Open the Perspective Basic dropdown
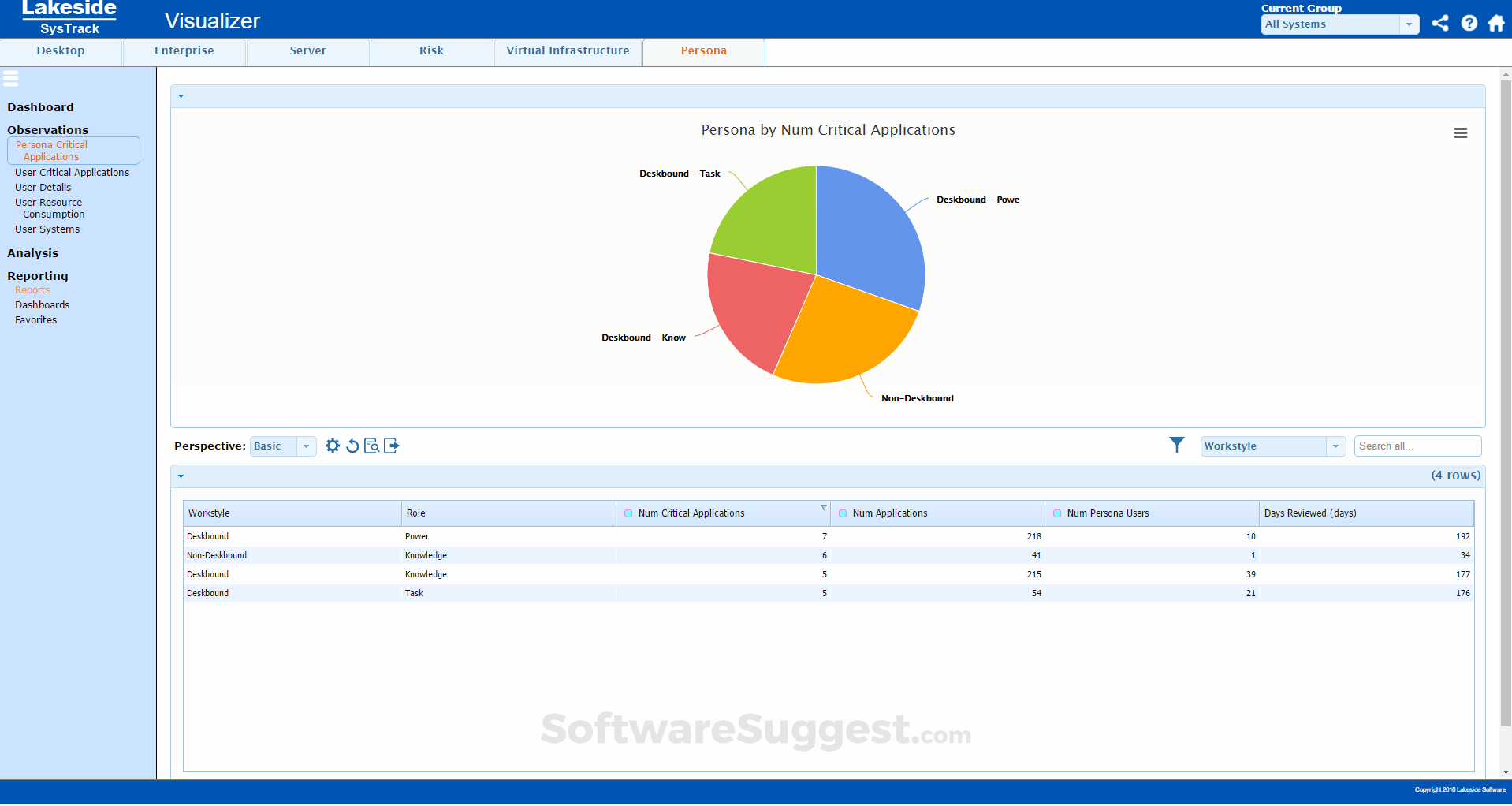The height and width of the screenshot is (806, 1512). [306, 446]
